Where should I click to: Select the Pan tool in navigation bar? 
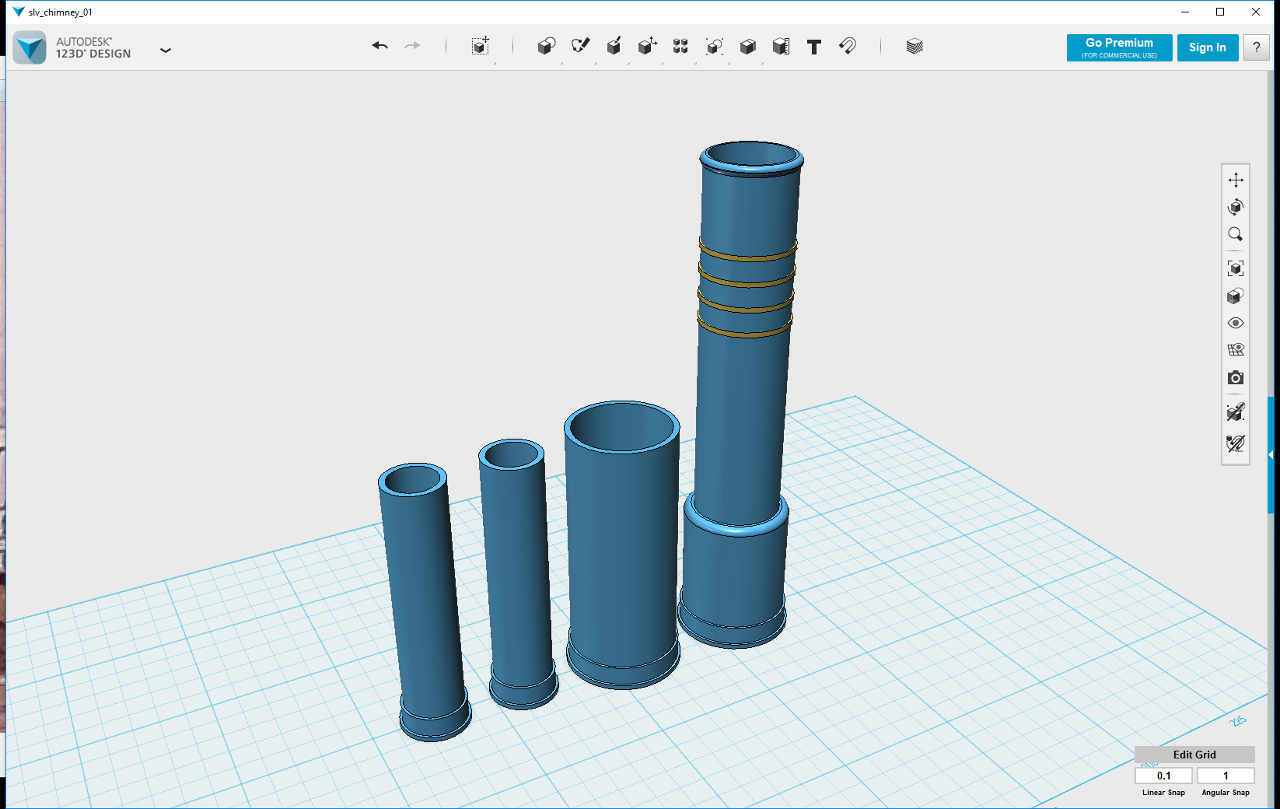pyautogui.click(x=1236, y=180)
